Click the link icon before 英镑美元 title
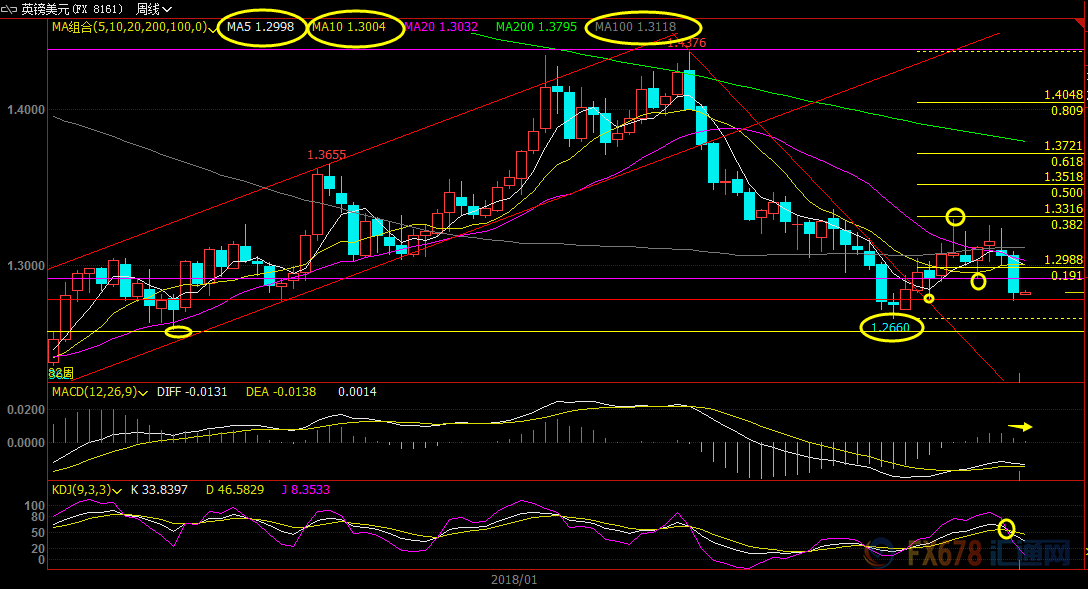Image resolution: width=1088 pixels, height=589 pixels. pos(10,9)
